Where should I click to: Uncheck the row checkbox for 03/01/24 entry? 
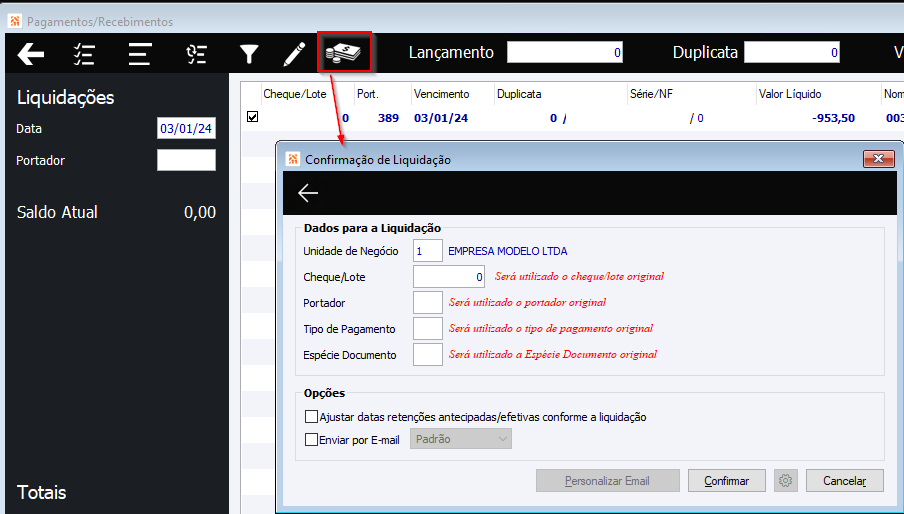(x=252, y=117)
